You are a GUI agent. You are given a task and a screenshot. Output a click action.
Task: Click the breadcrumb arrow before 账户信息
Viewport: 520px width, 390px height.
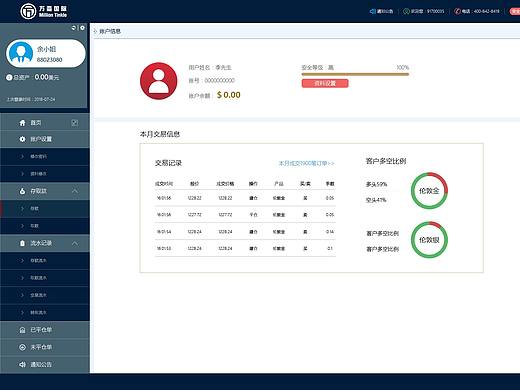[x=95, y=31]
